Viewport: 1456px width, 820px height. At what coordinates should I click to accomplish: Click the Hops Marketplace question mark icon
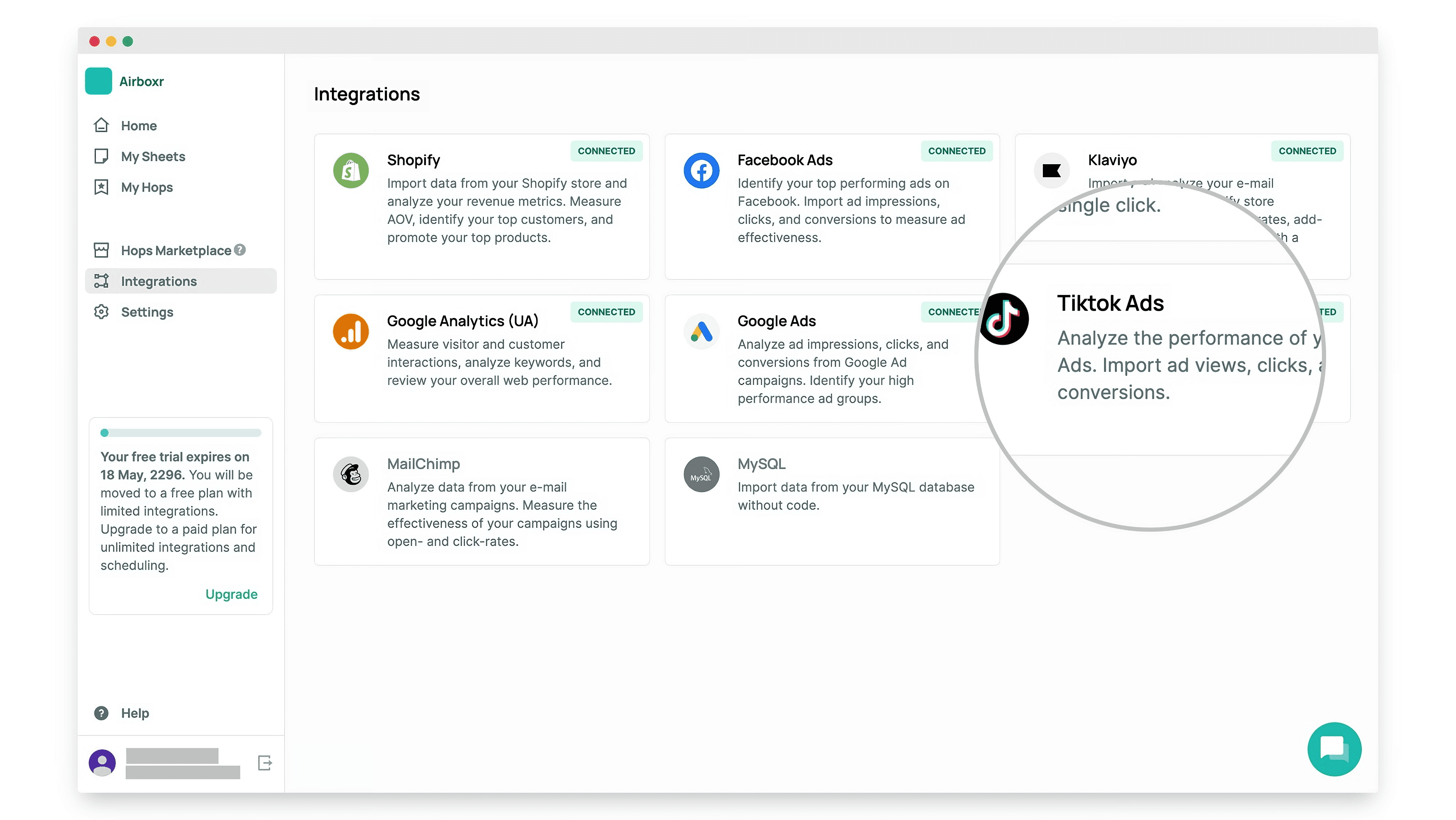[240, 250]
